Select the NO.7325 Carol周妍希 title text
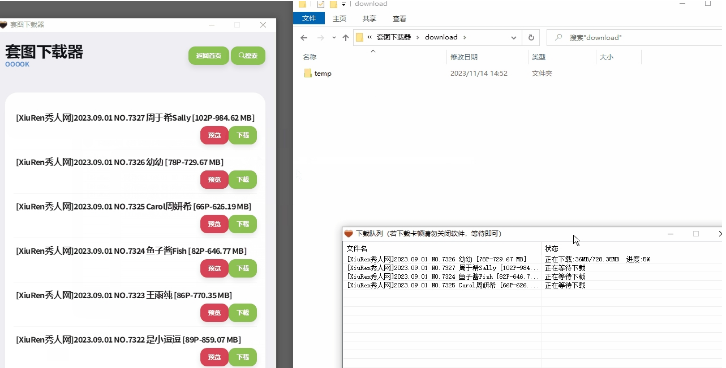 tap(133, 206)
